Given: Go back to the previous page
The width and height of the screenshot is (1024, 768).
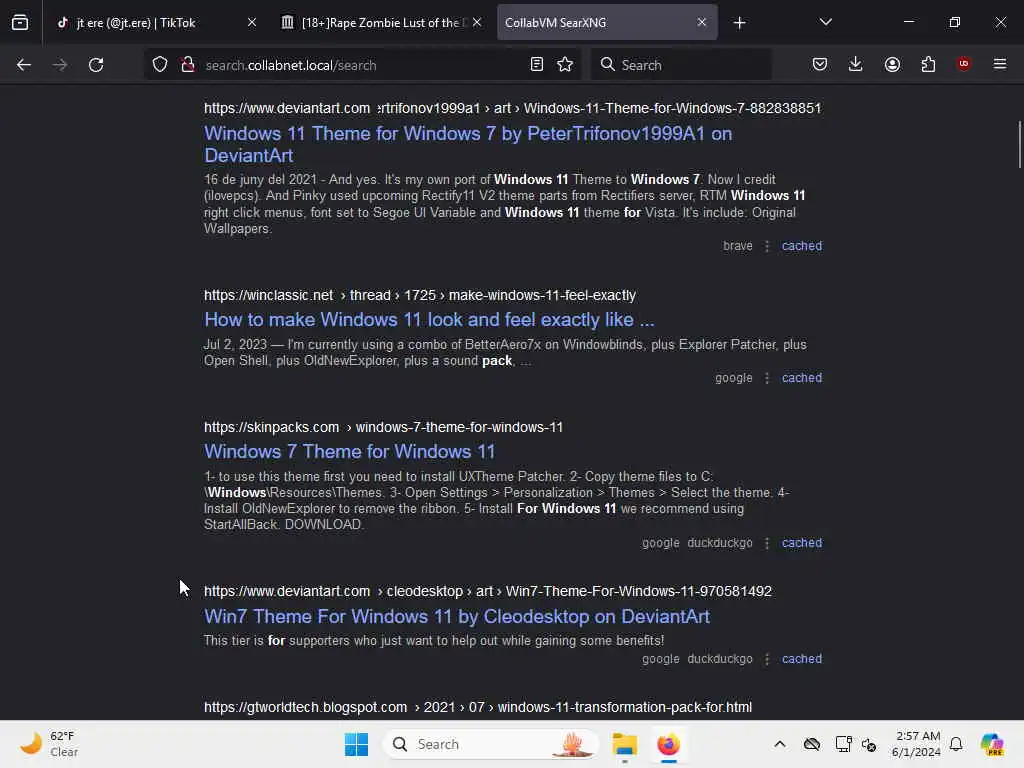Looking at the screenshot, I should (x=24, y=65).
